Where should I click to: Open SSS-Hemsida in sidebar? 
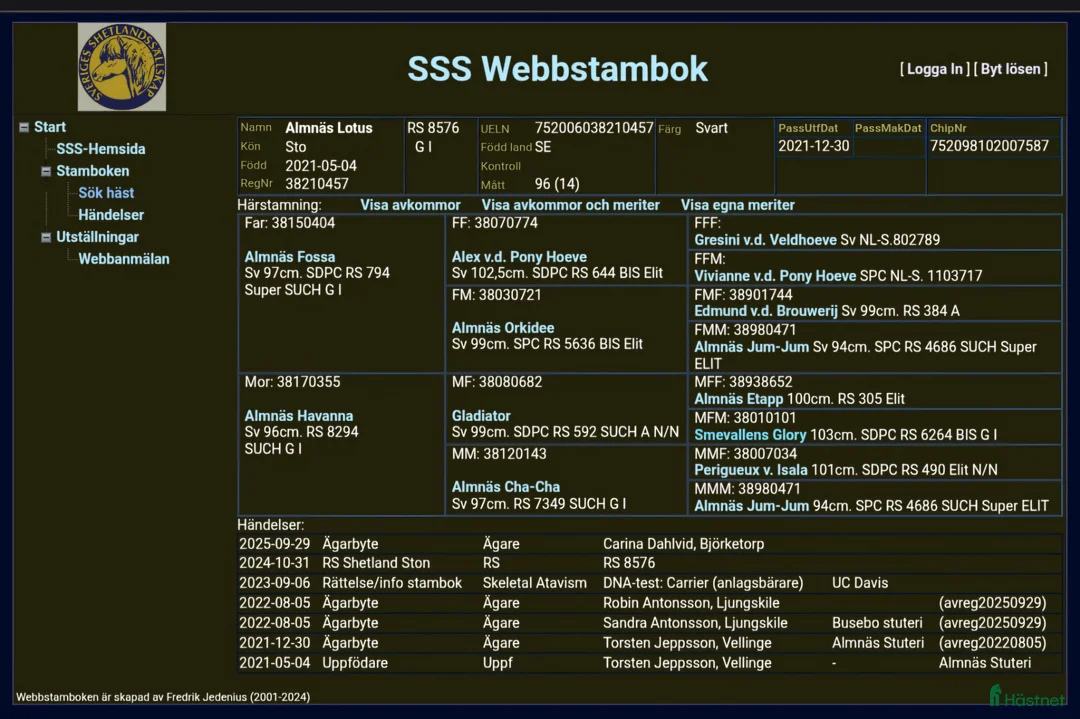click(101, 149)
